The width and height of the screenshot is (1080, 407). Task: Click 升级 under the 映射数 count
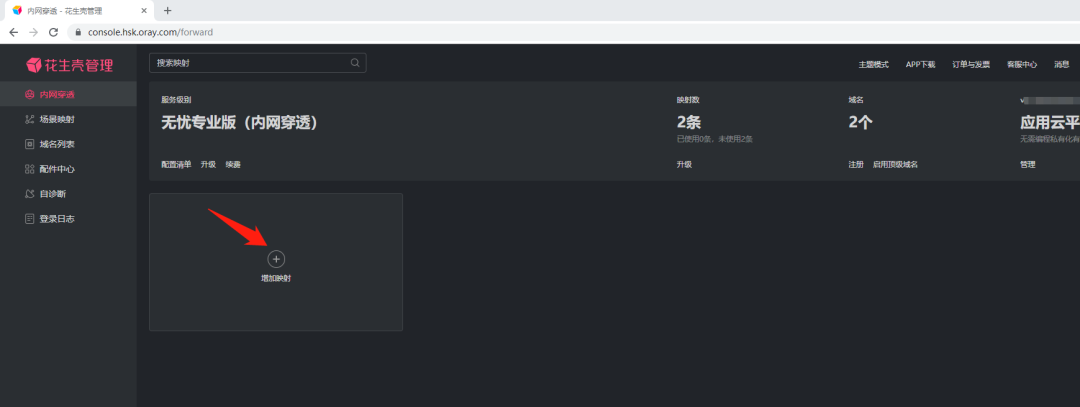684,165
